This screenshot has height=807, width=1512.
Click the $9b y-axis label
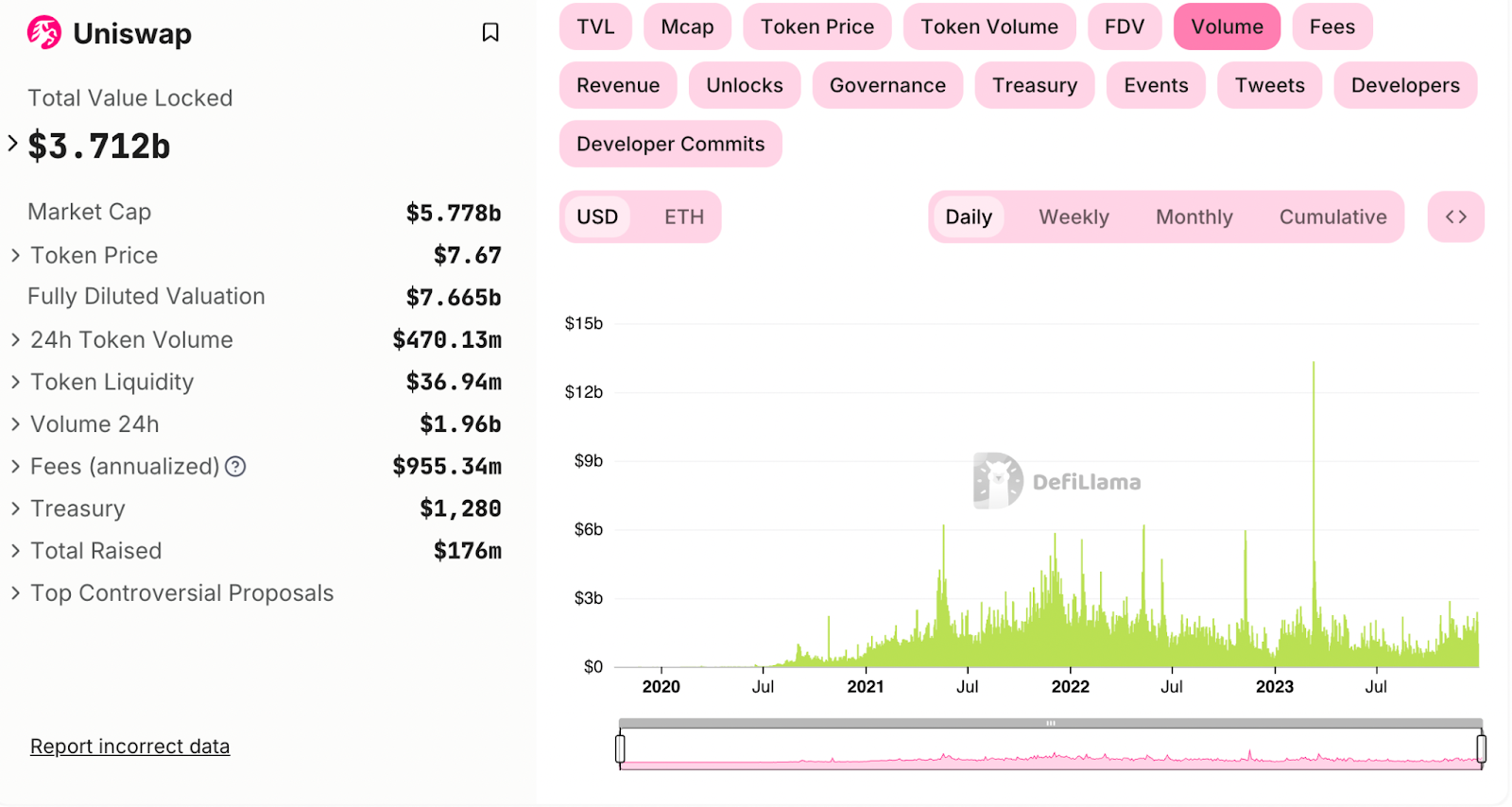tap(588, 461)
